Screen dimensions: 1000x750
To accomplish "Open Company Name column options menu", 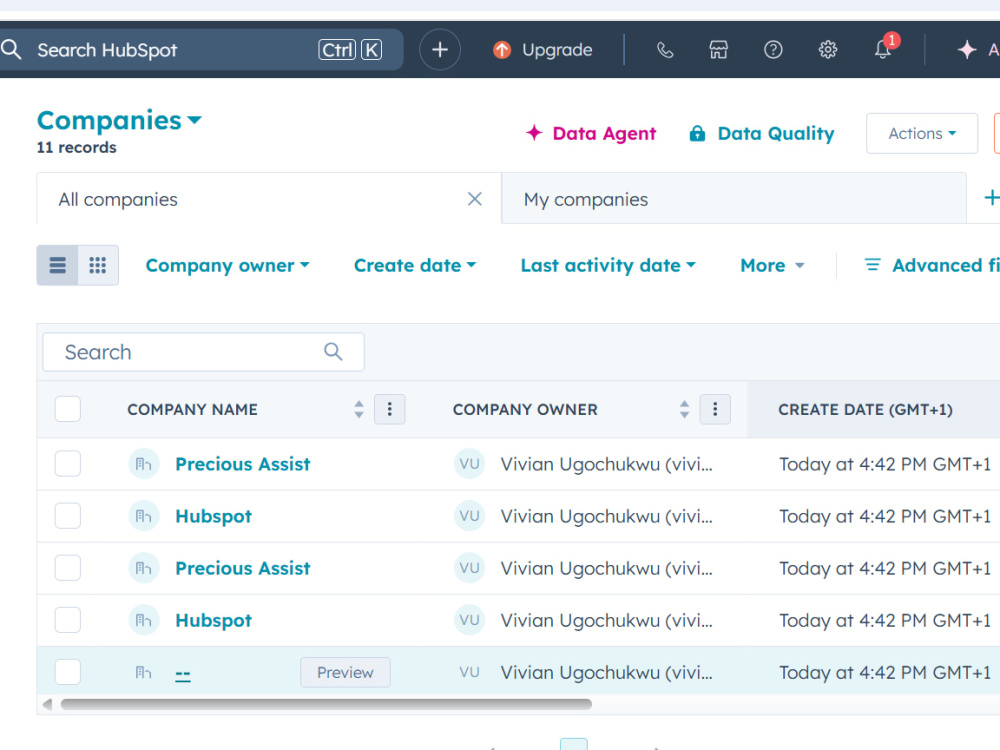I will (390, 409).
